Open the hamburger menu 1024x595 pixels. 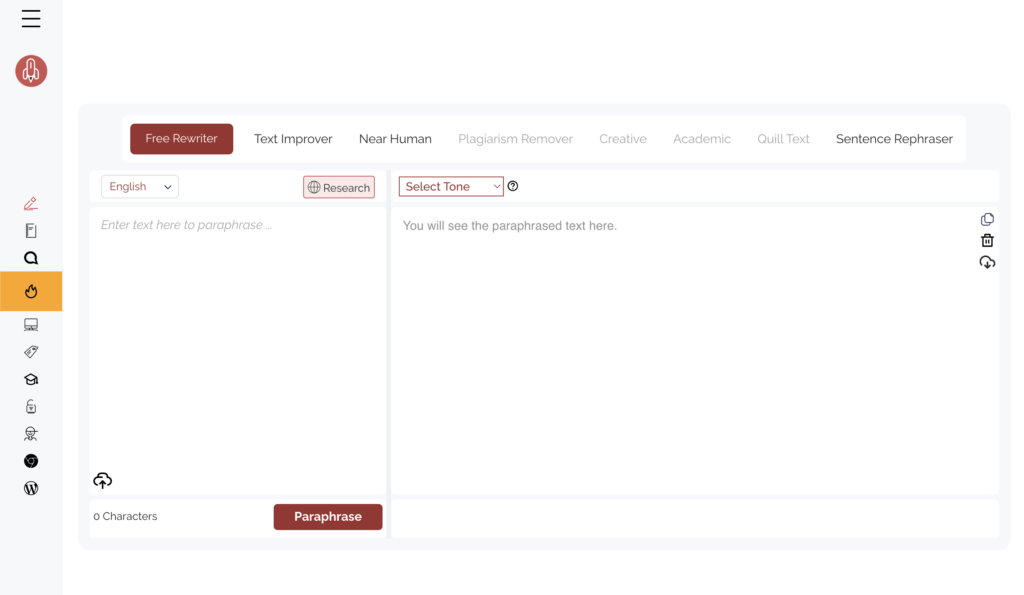(31, 19)
